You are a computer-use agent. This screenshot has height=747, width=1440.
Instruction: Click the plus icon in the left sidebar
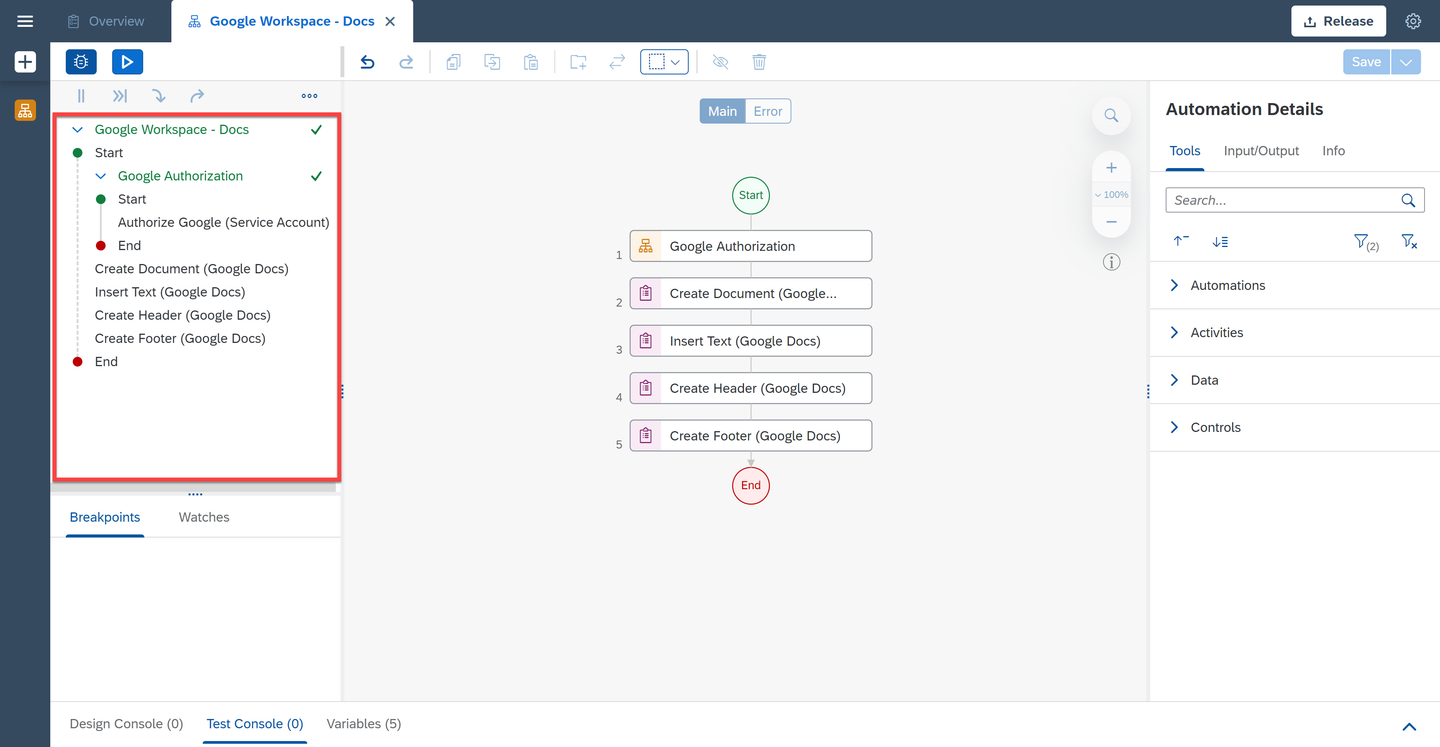25,62
